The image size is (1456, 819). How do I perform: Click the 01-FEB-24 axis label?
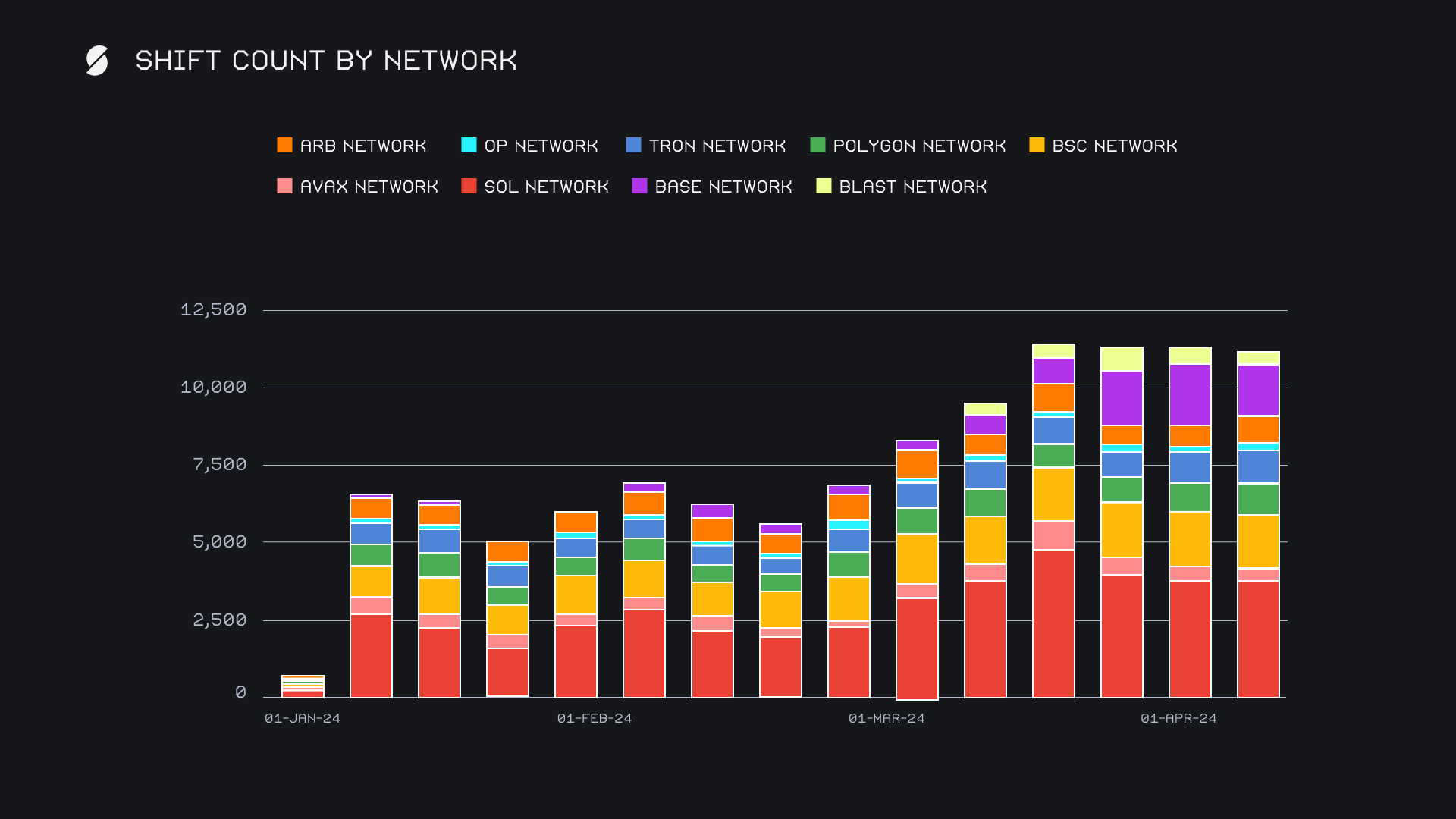[x=595, y=718]
